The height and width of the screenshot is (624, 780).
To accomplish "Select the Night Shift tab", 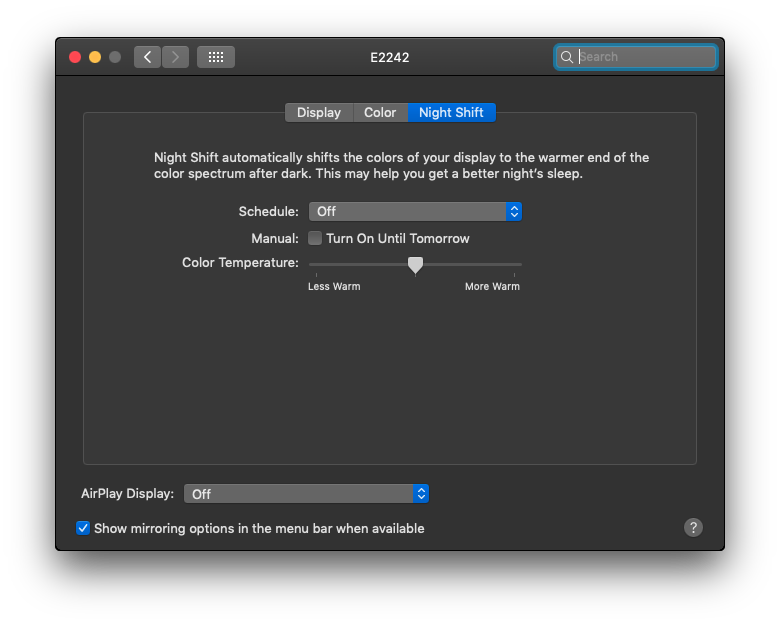I will pos(451,112).
